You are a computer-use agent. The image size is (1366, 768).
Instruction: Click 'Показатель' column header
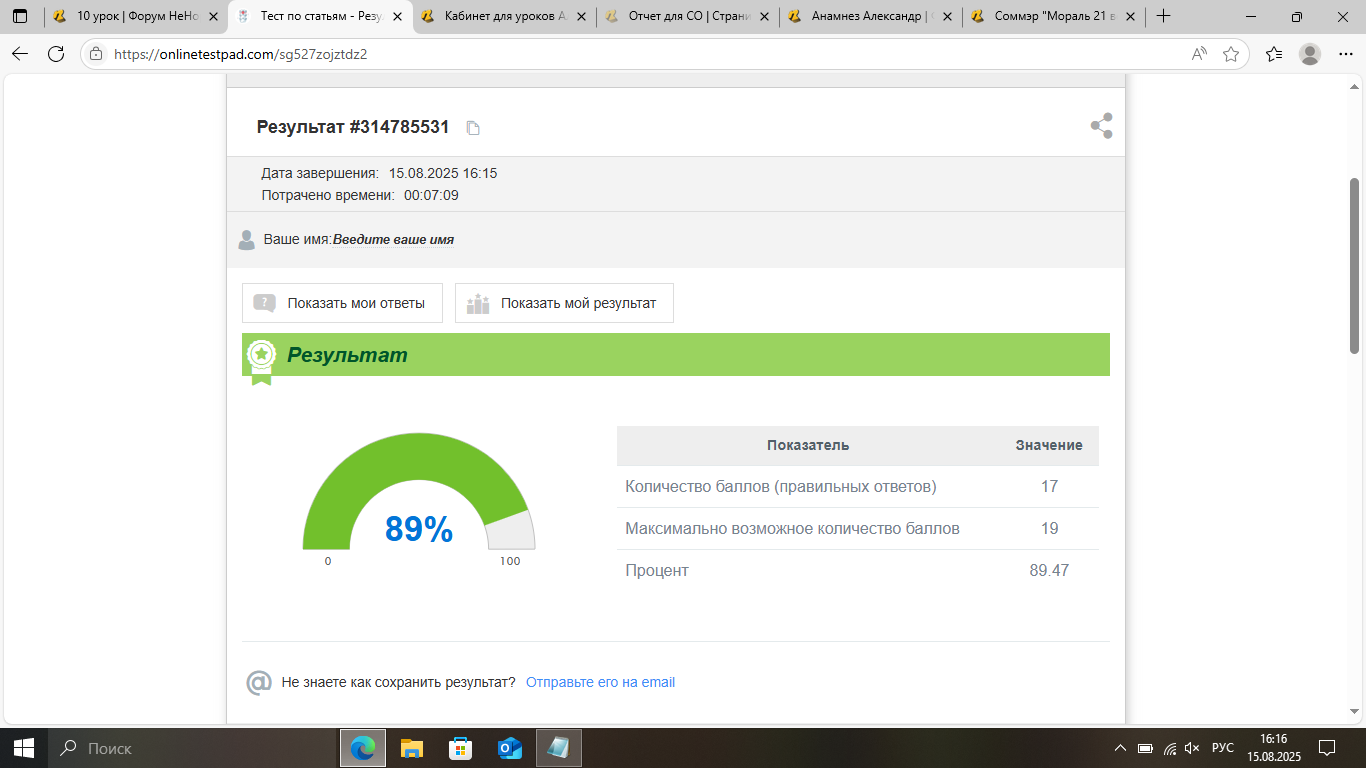pyautogui.click(x=808, y=445)
